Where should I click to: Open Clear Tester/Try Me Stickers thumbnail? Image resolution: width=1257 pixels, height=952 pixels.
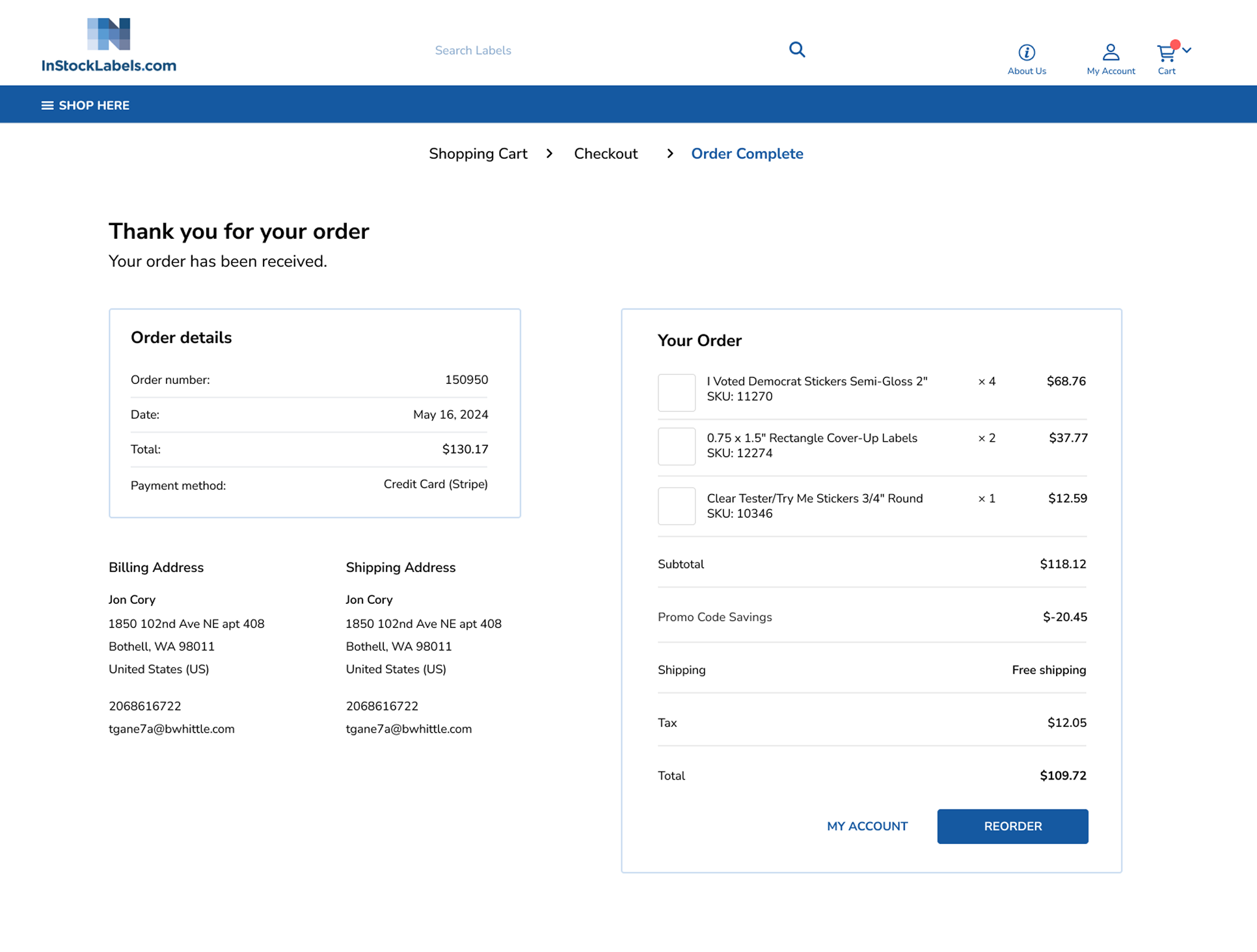(676, 506)
